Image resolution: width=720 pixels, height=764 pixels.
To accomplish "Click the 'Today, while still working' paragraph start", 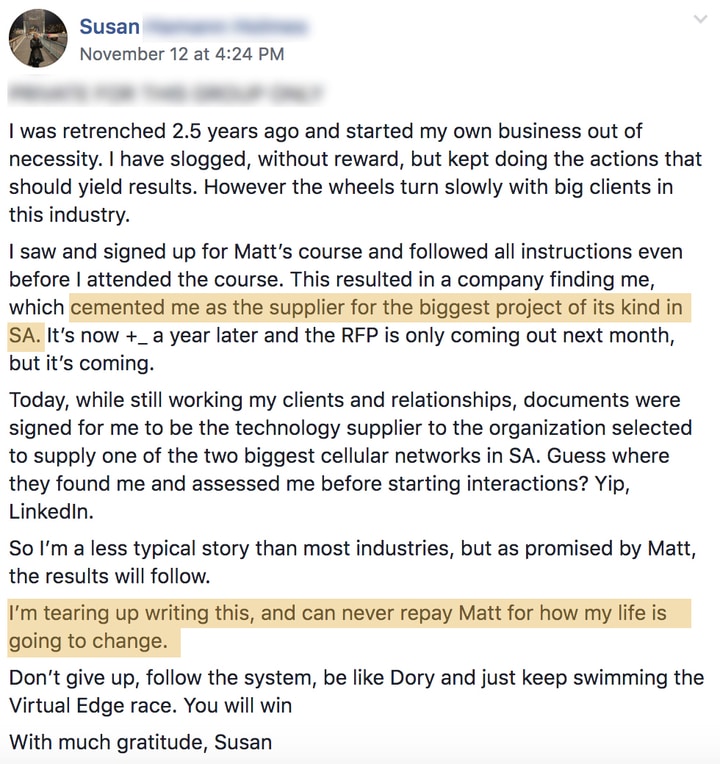I will pos(110,400).
